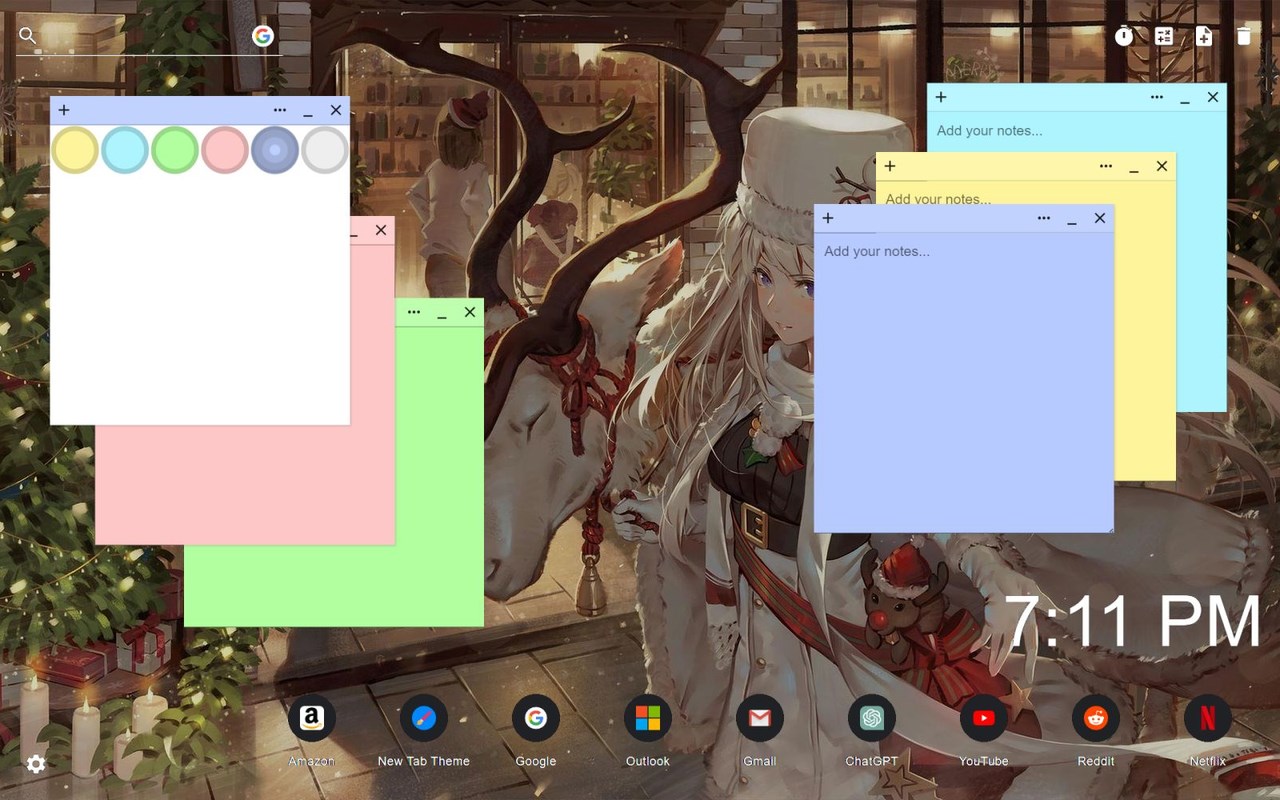This screenshot has height=800, width=1280.
Task: Create a new sticky note from top toolbar
Action: coord(1204,36)
